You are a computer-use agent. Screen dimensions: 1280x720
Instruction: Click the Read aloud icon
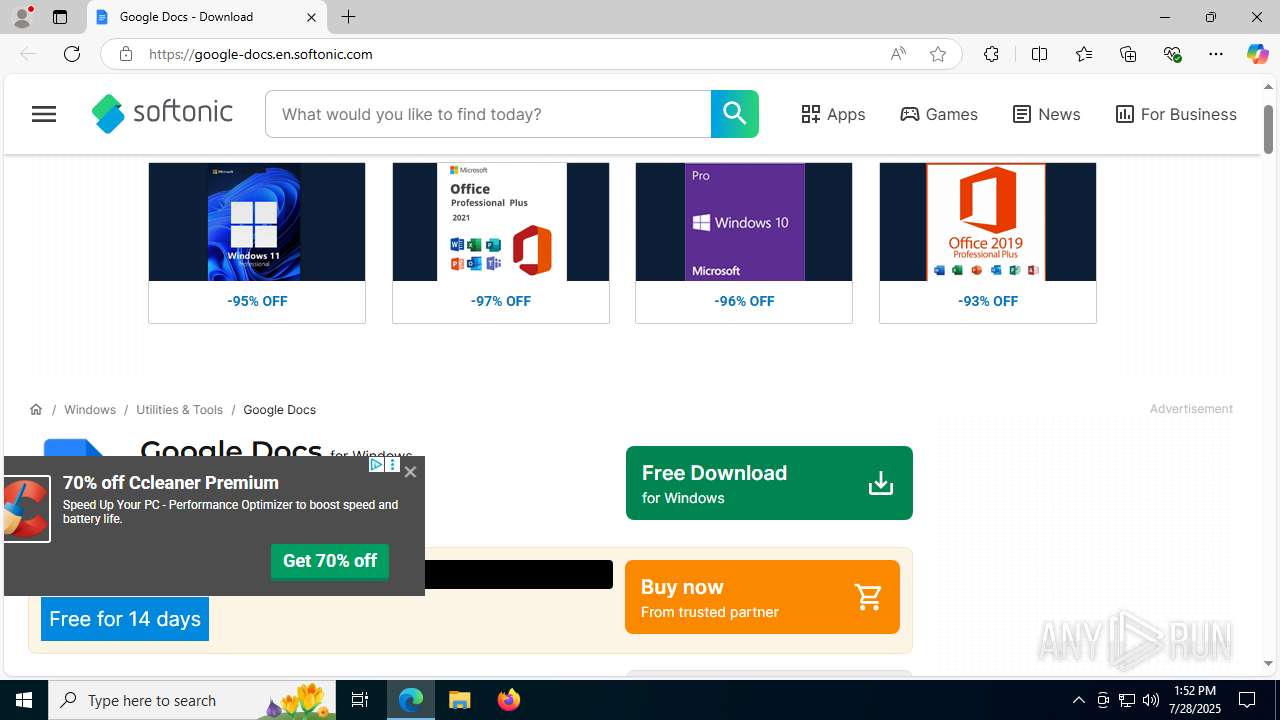click(898, 54)
